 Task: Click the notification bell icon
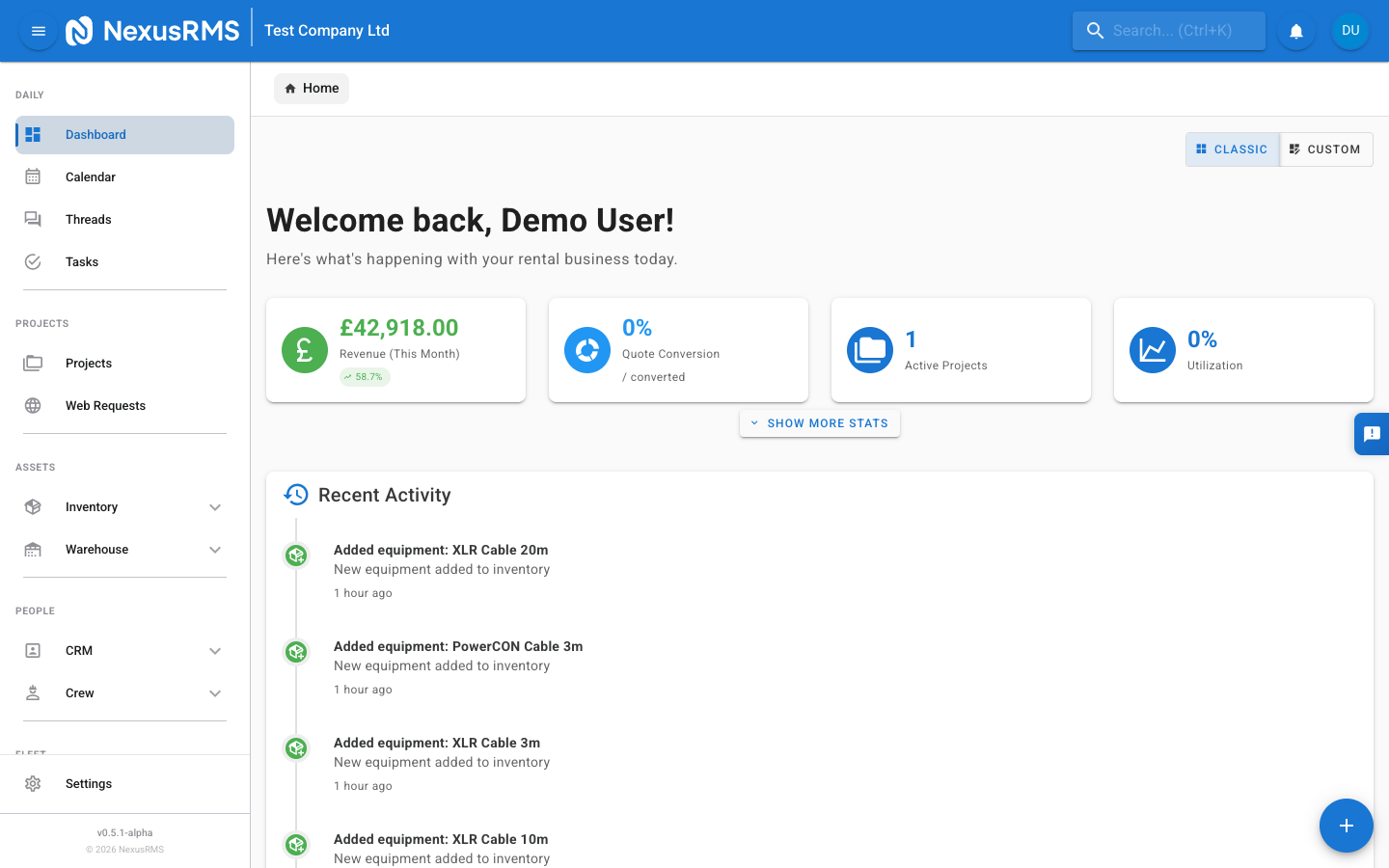1295,30
